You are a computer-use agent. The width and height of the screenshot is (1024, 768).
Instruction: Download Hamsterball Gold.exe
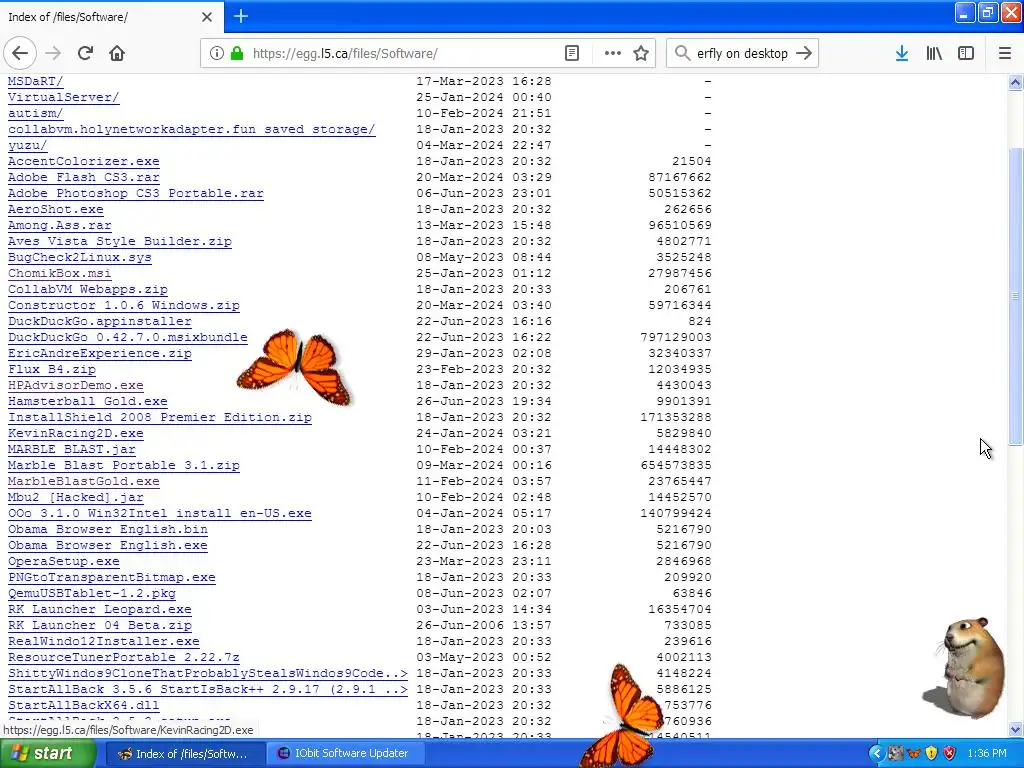(88, 401)
